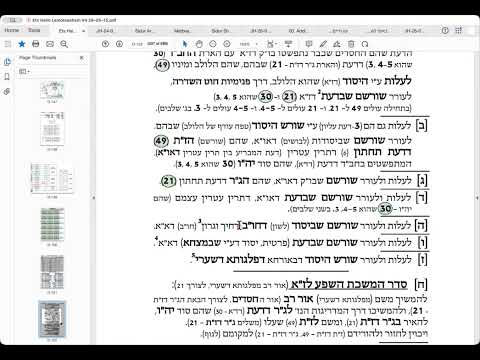Switch to the Home tab
The height and width of the screenshot is (360, 480).
coord(12,30)
